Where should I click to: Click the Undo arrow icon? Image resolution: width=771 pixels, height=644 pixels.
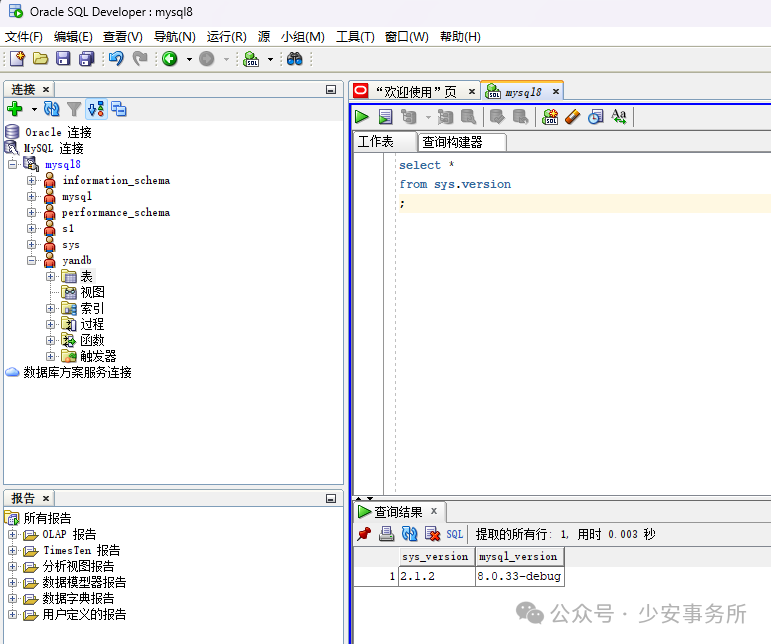[x=116, y=59]
